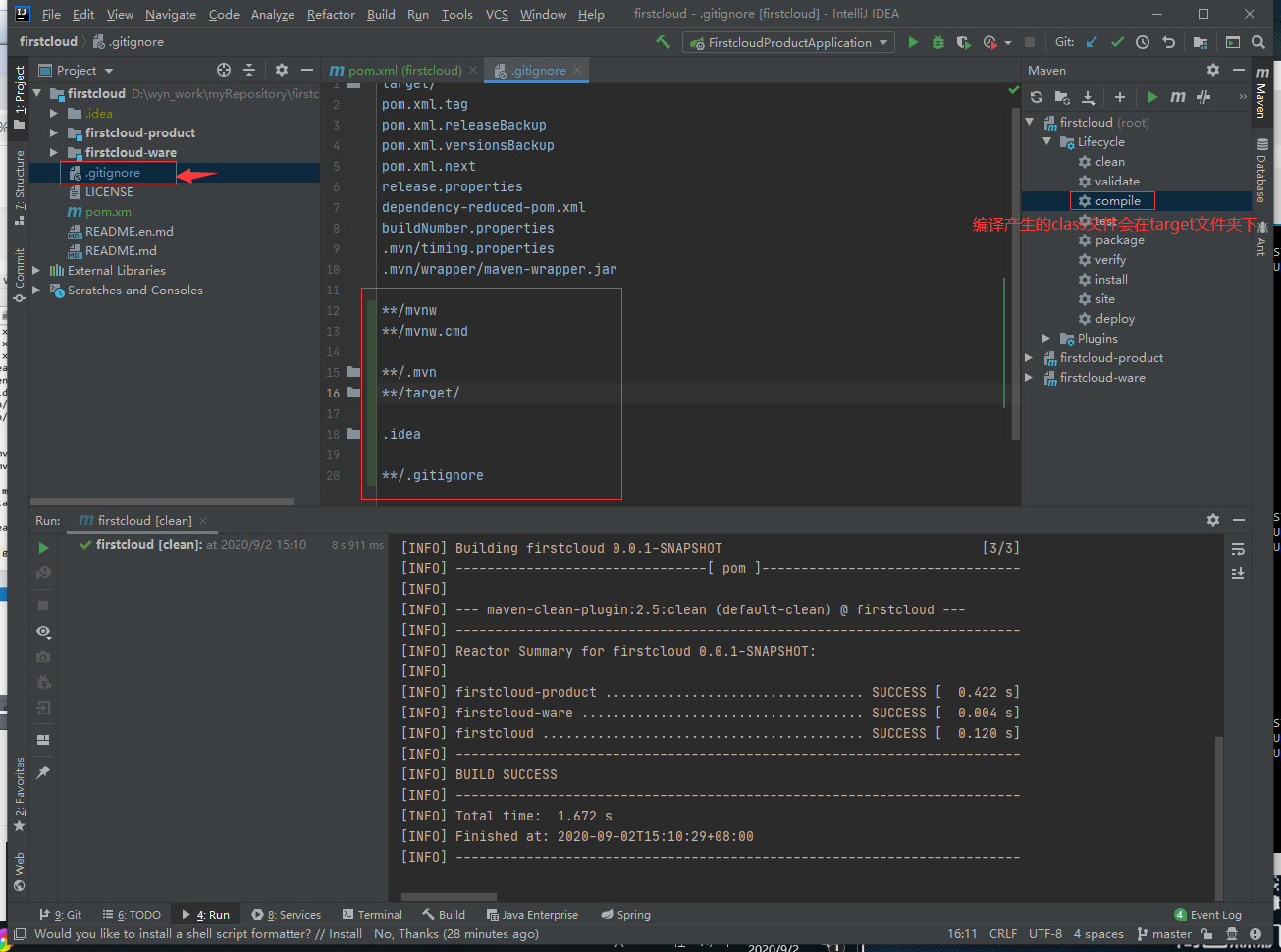Open the 8: Services tool window

(x=286, y=914)
